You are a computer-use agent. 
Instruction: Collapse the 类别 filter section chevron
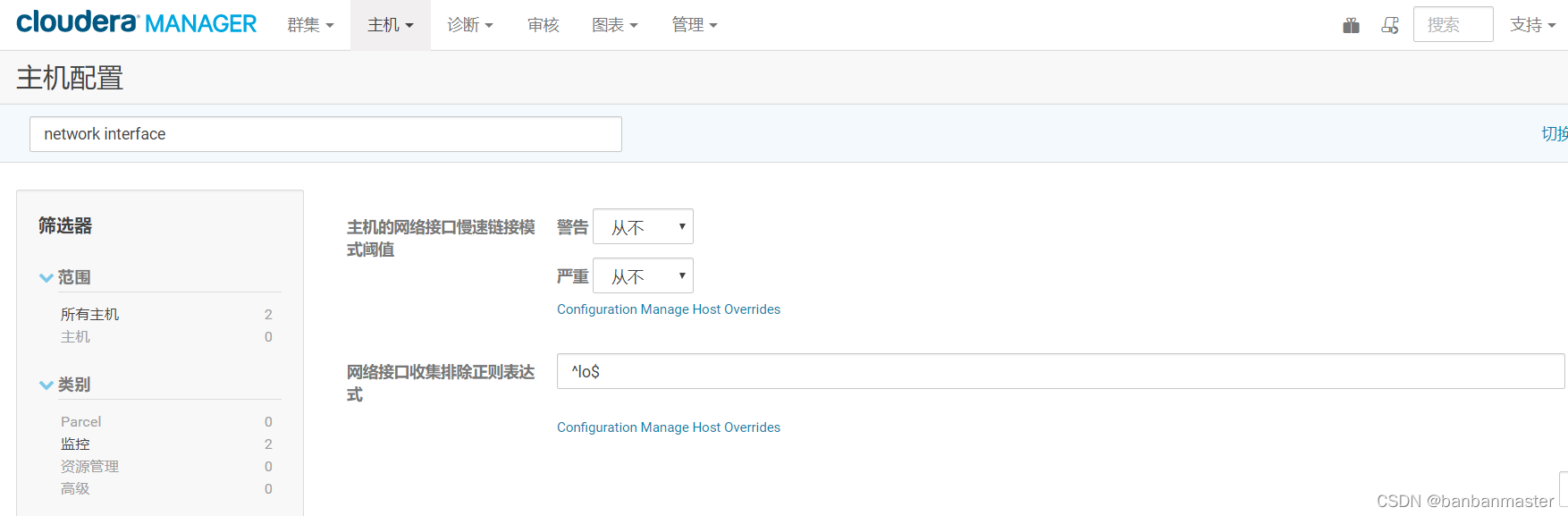[46, 385]
